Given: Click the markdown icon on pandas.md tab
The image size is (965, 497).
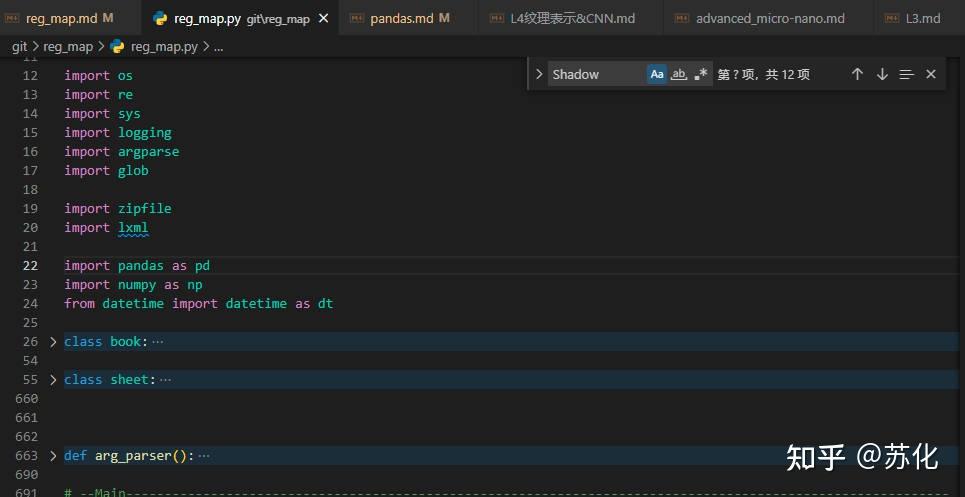Looking at the screenshot, I should pos(357,18).
